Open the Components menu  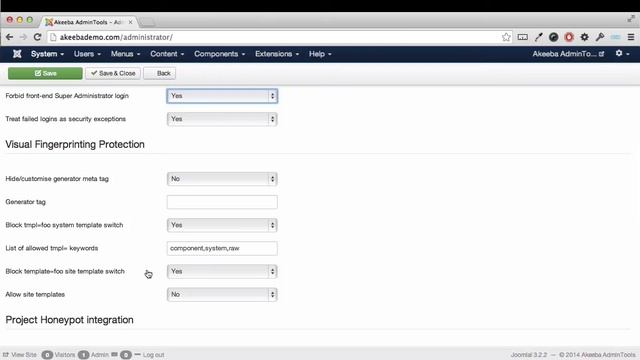[219, 54]
